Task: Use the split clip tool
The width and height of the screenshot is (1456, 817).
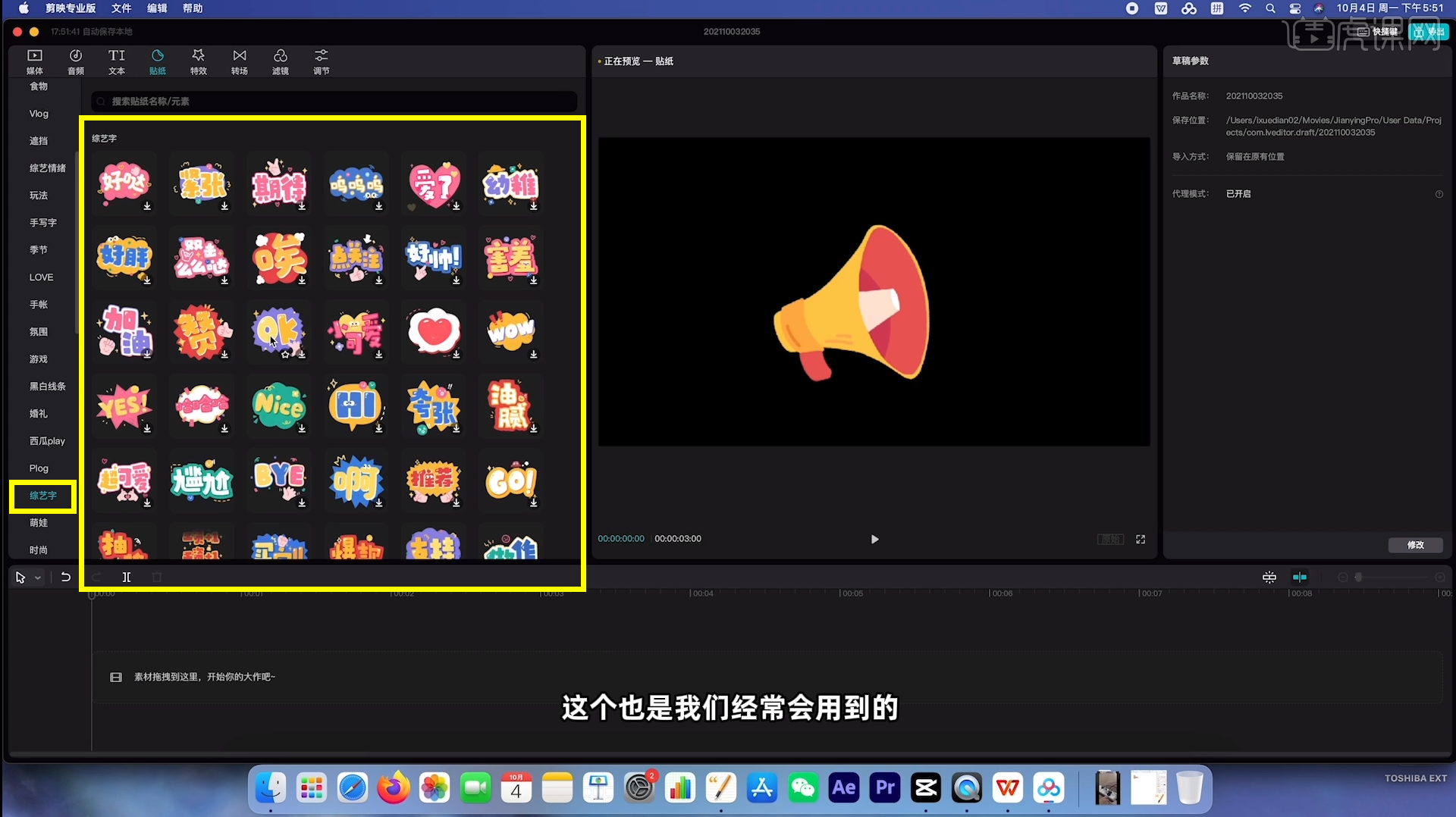Action: click(x=127, y=577)
